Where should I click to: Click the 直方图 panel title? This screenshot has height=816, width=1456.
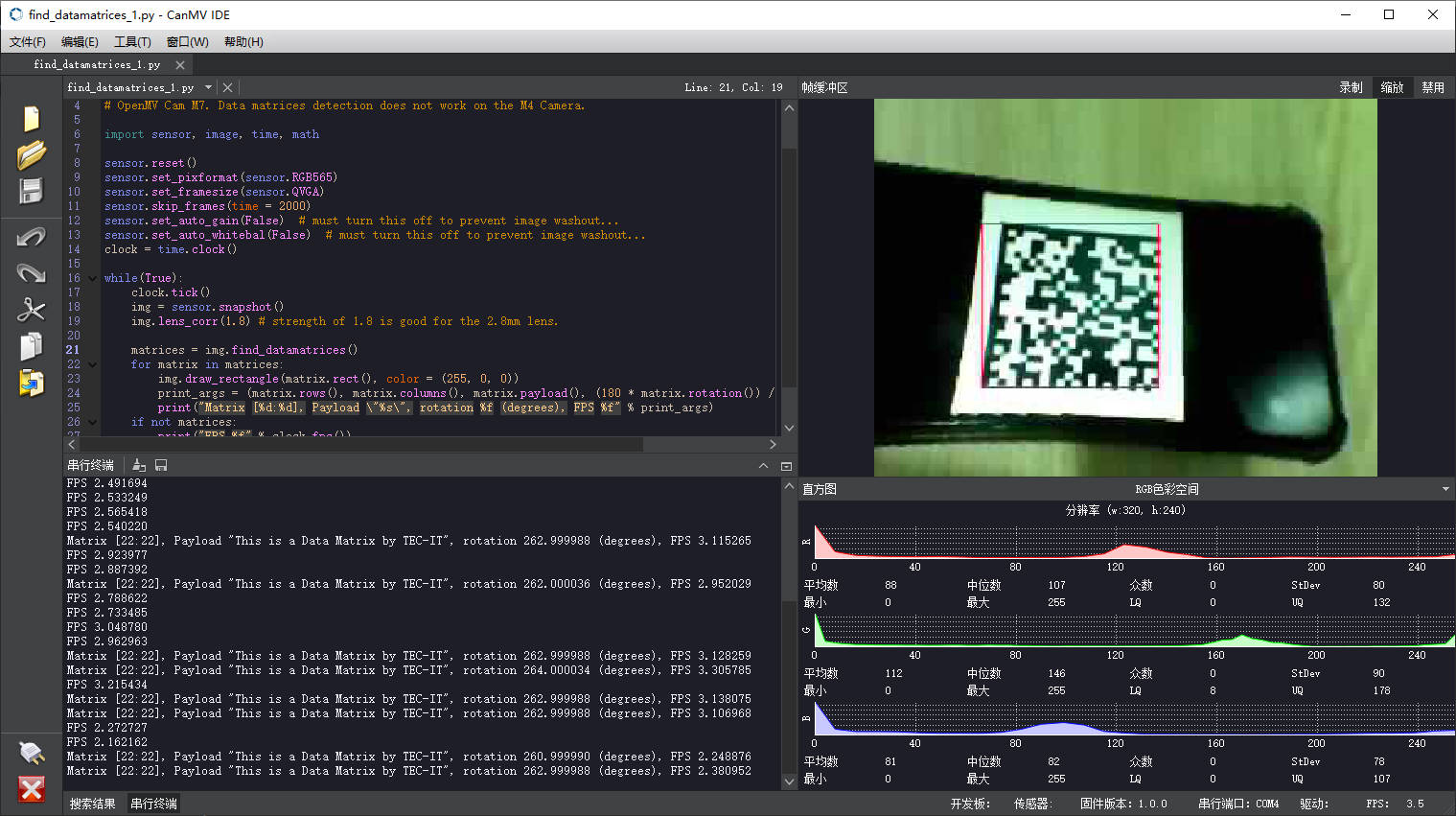(820, 489)
